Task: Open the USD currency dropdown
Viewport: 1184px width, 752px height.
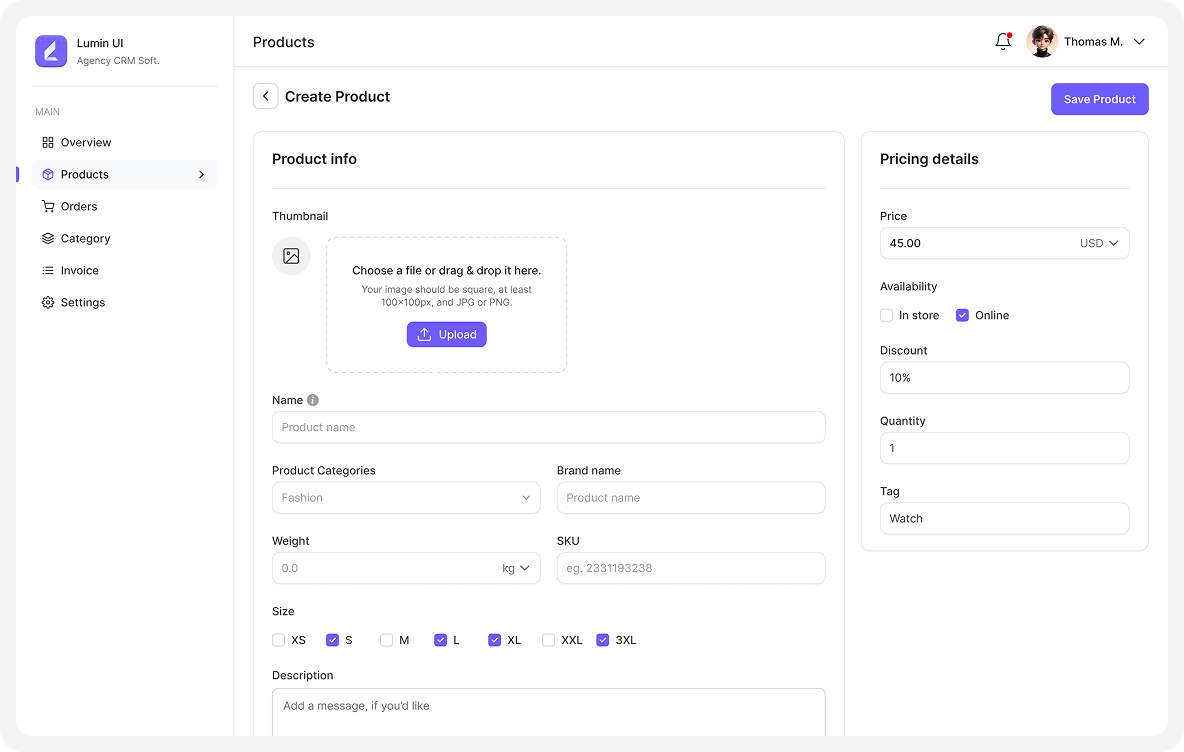Action: 1099,243
